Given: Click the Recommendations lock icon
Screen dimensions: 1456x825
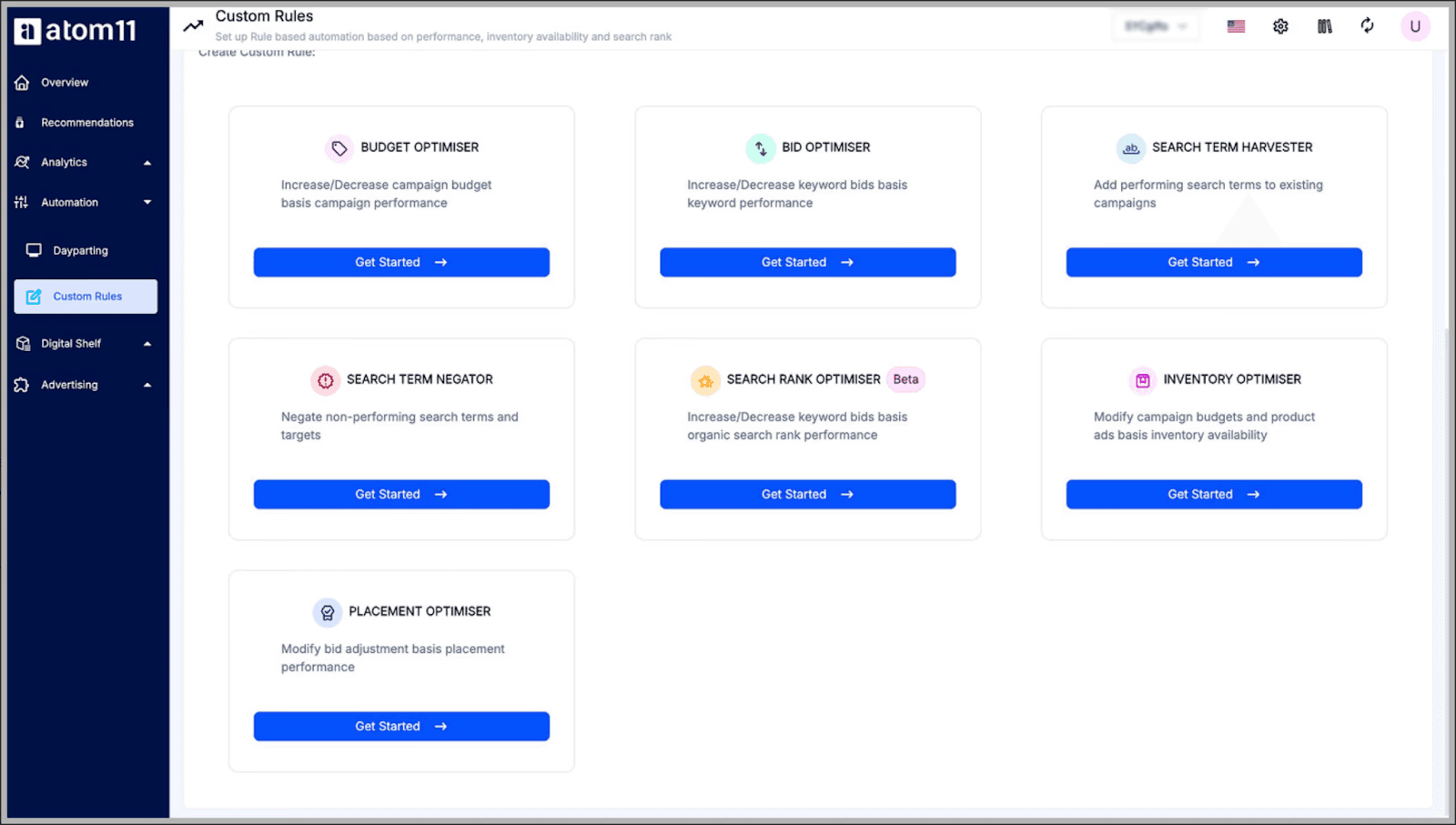Looking at the screenshot, I should pyautogui.click(x=21, y=122).
